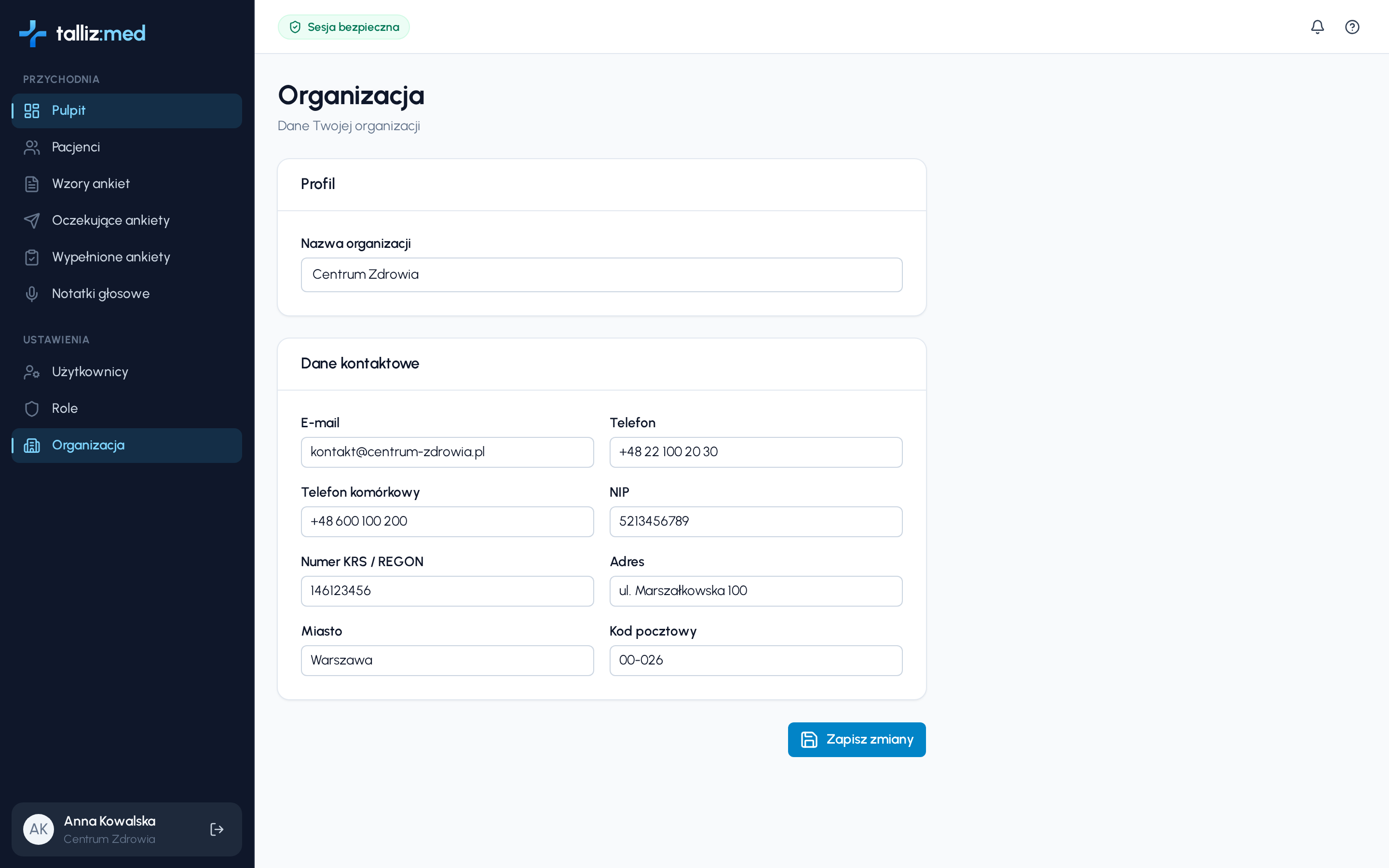
Task: Open Wzory ankiet page
Action: click(x=127, y=184)
